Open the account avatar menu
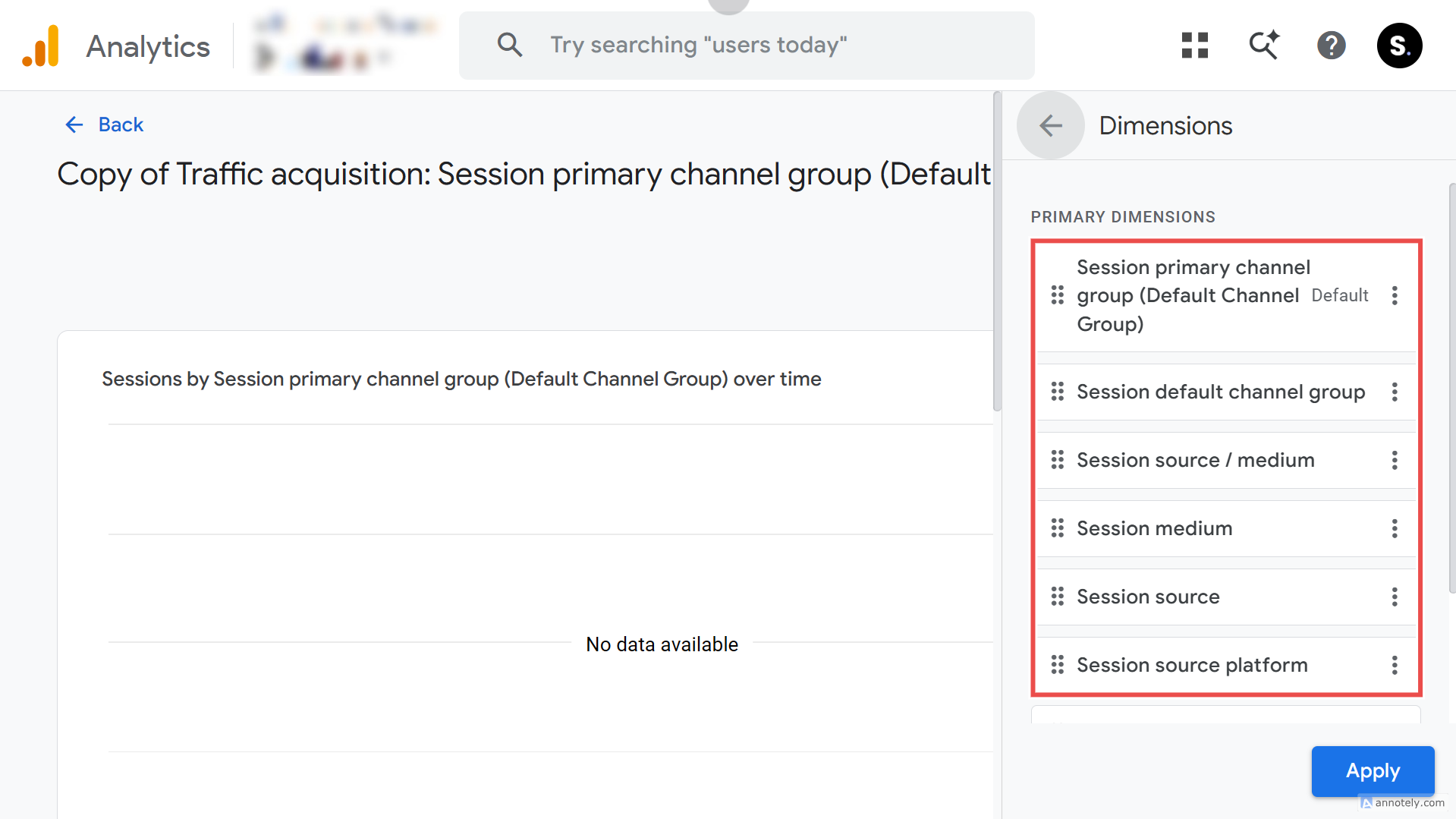 point(1399,46)
